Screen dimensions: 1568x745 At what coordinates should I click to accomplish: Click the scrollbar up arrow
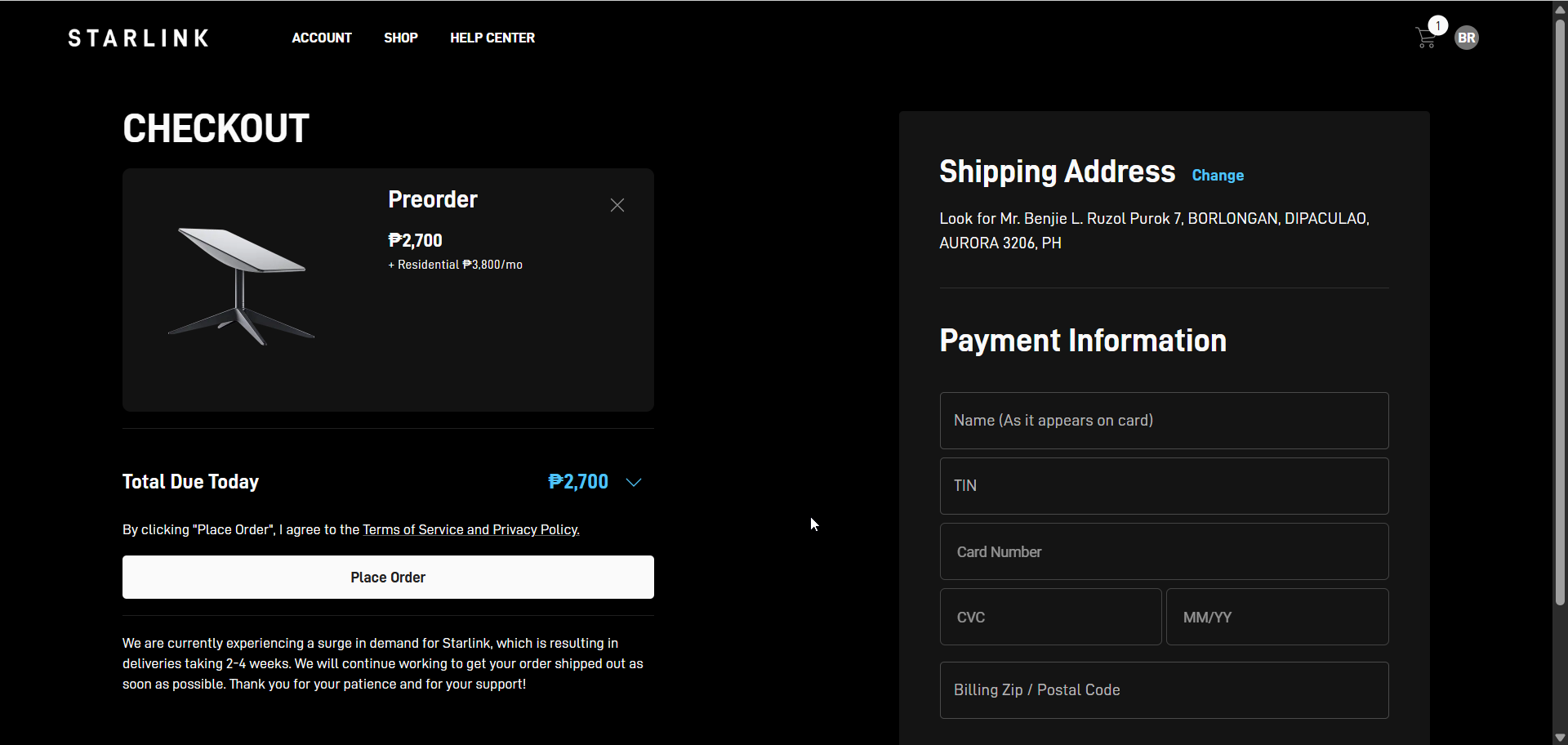pos(1560,8)
